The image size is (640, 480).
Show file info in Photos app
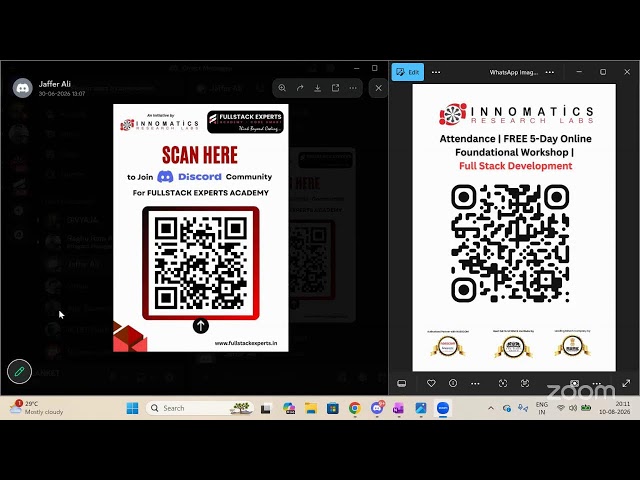click(x=453, y=383)
